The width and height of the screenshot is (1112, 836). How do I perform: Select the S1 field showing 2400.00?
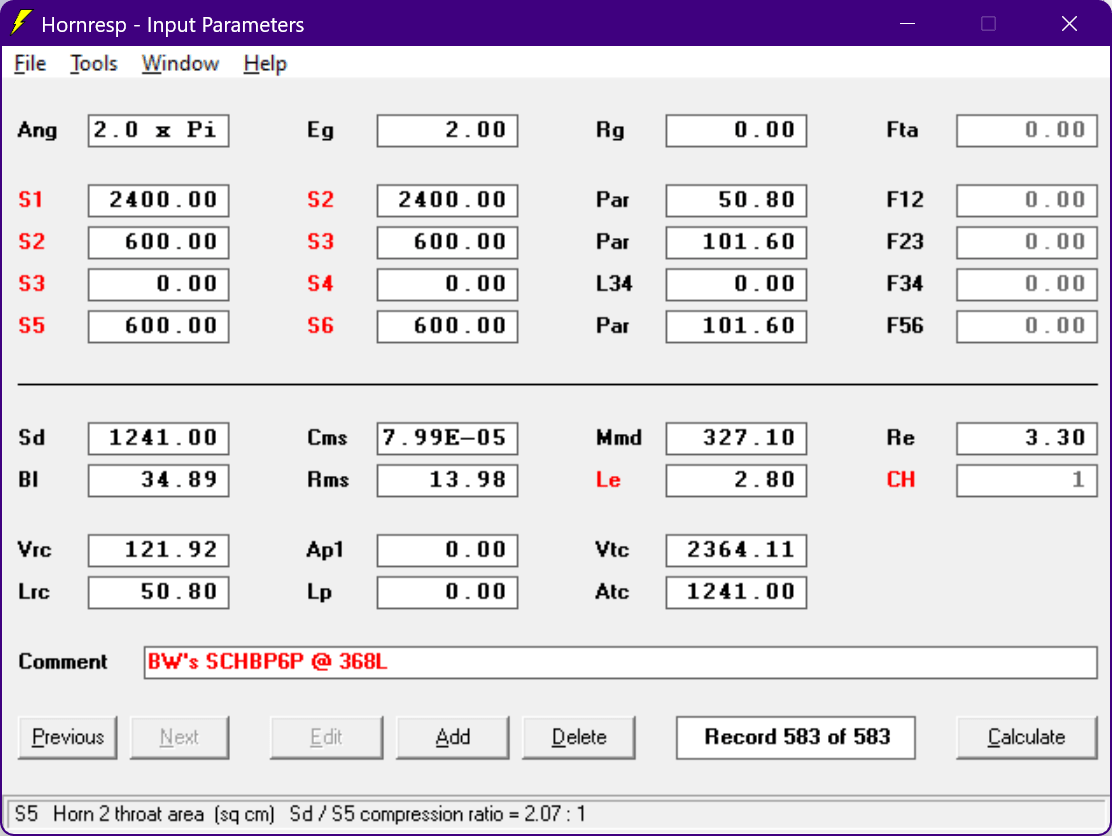tap(158, 200)
